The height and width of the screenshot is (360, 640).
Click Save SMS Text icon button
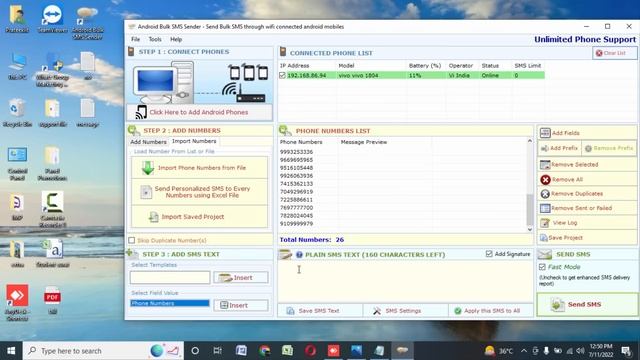(290, 311)
